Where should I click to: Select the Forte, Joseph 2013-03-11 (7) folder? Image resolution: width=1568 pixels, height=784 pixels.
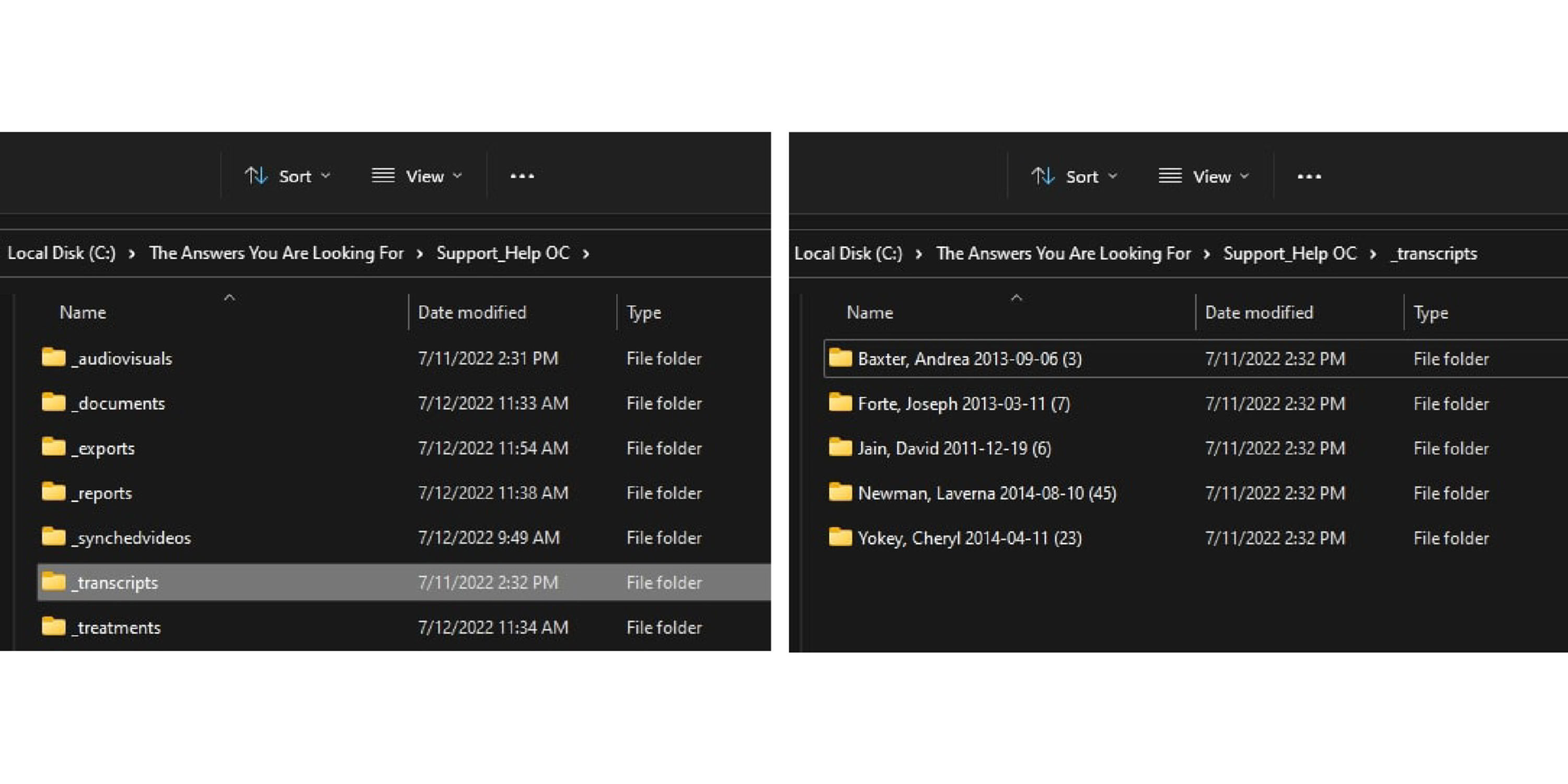coord(963,403)
